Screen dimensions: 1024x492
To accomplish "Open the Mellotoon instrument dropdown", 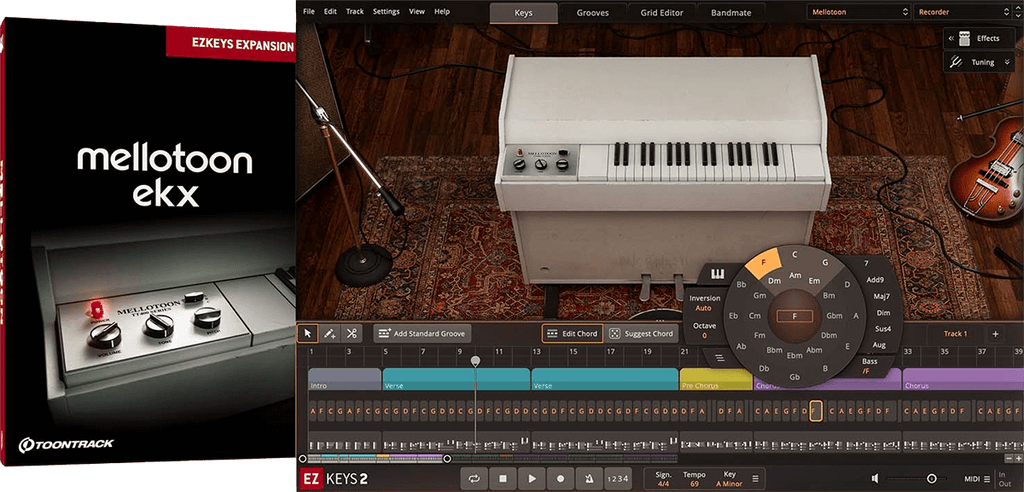I will [x=859, y=12].
